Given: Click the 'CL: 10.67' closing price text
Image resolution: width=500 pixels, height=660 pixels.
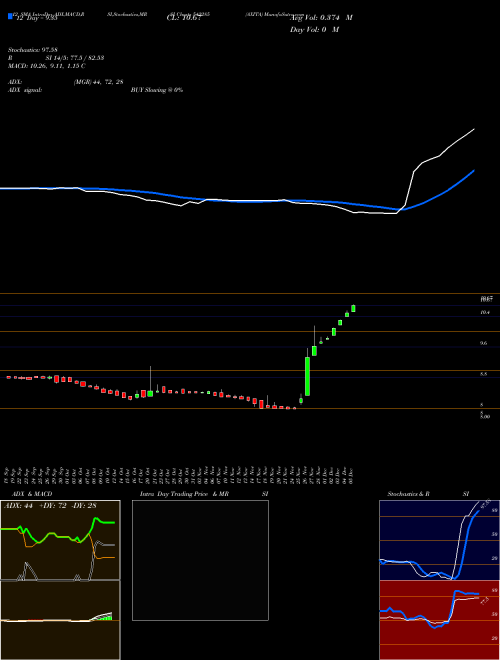Looking at the screenshot, I should pos(185,18).
